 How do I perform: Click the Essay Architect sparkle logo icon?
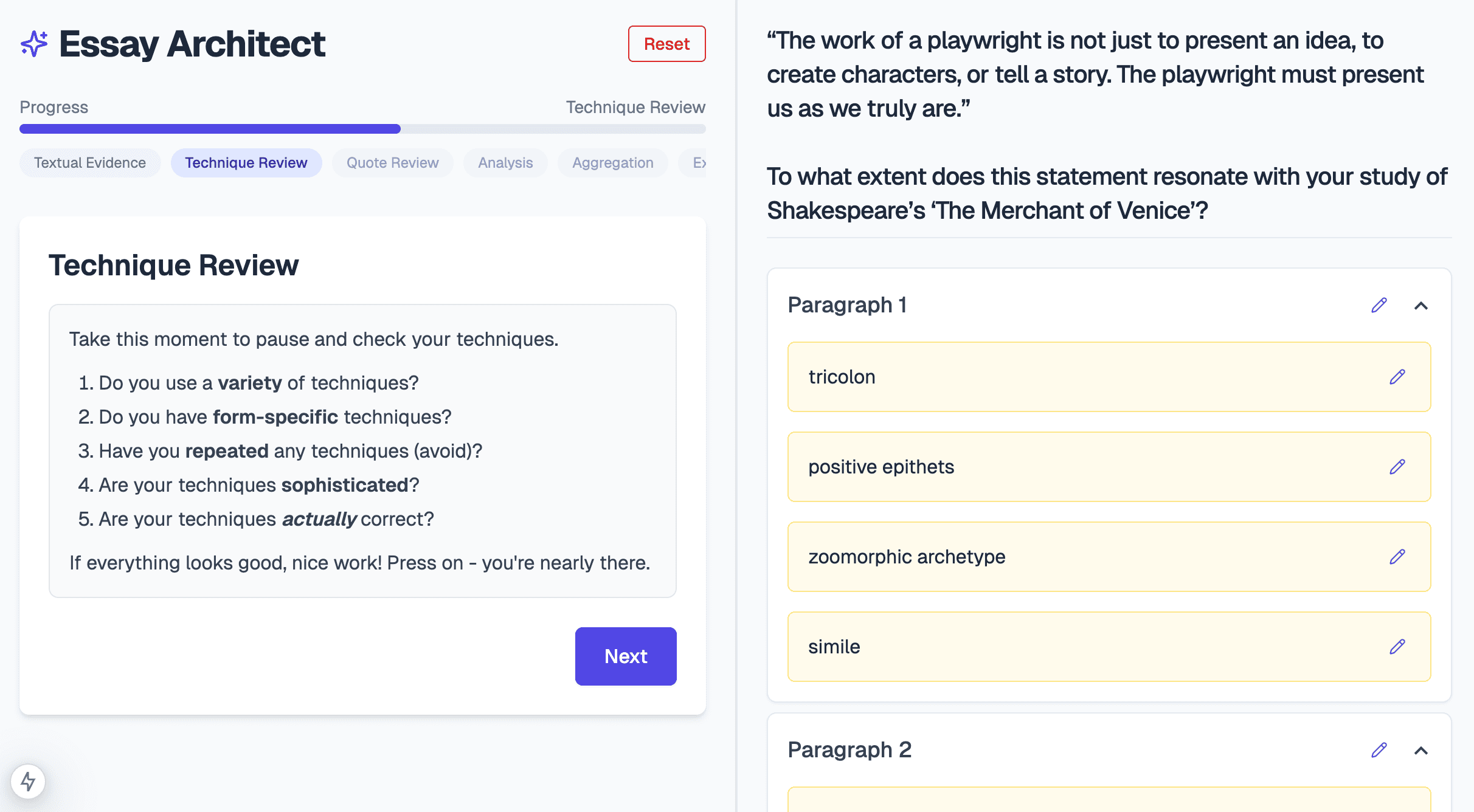tap(34, 44)
